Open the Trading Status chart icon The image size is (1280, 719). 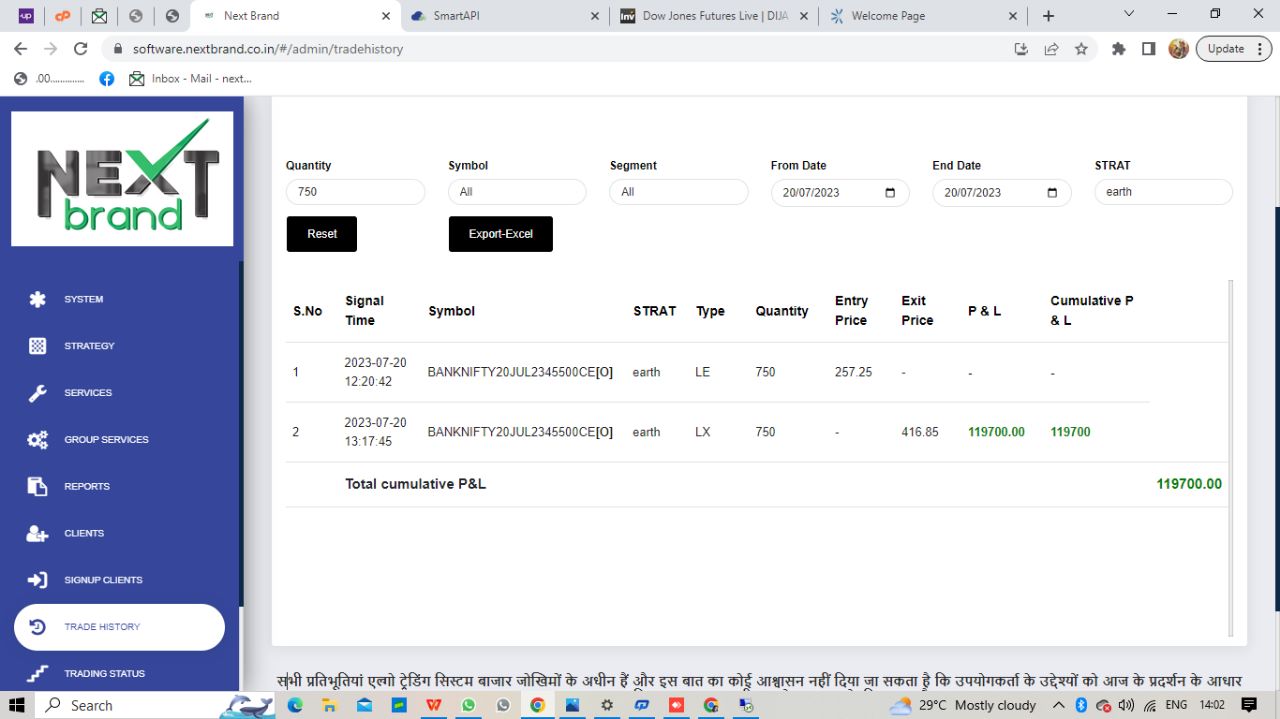coord(38,674)
